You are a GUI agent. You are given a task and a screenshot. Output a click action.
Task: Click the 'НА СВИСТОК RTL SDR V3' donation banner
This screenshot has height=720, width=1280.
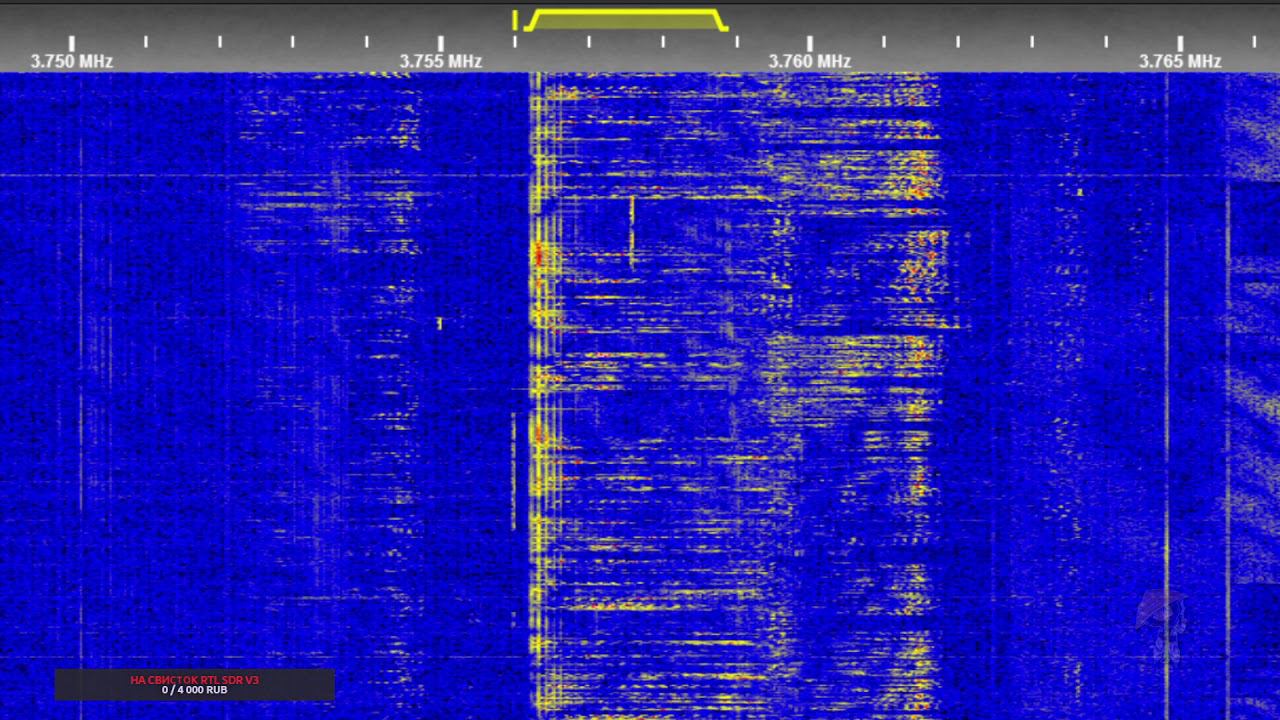195,685
